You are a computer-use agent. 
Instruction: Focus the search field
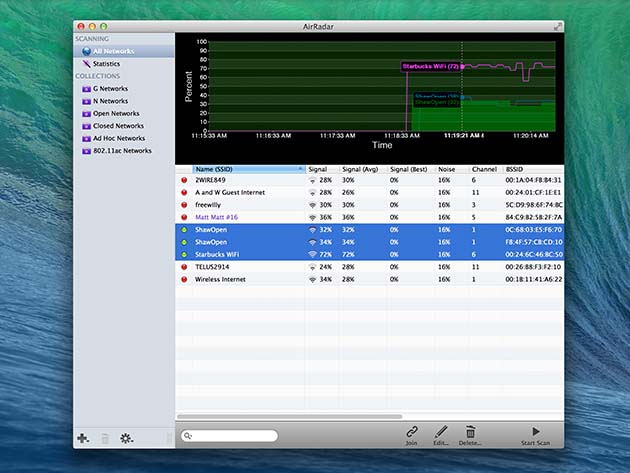point(229,436)
